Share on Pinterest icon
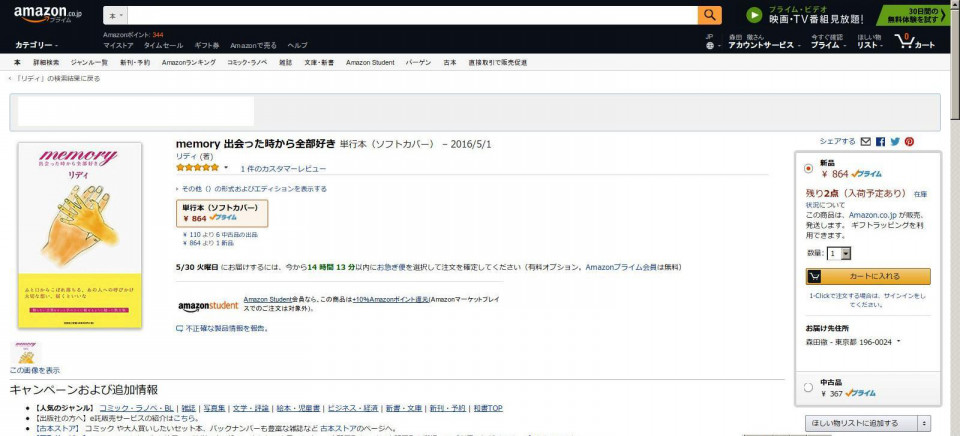The image size is (960, 436). [x=909, y=141]
